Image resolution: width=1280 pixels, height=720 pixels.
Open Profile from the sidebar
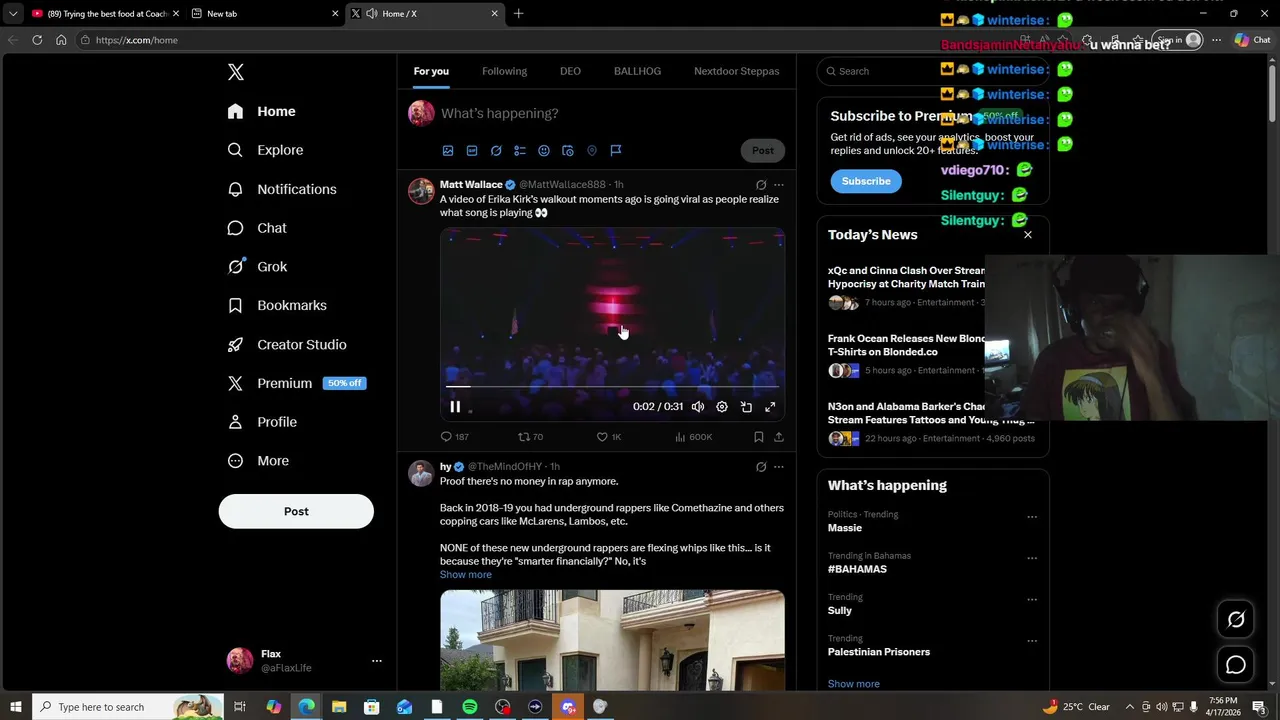262,422
